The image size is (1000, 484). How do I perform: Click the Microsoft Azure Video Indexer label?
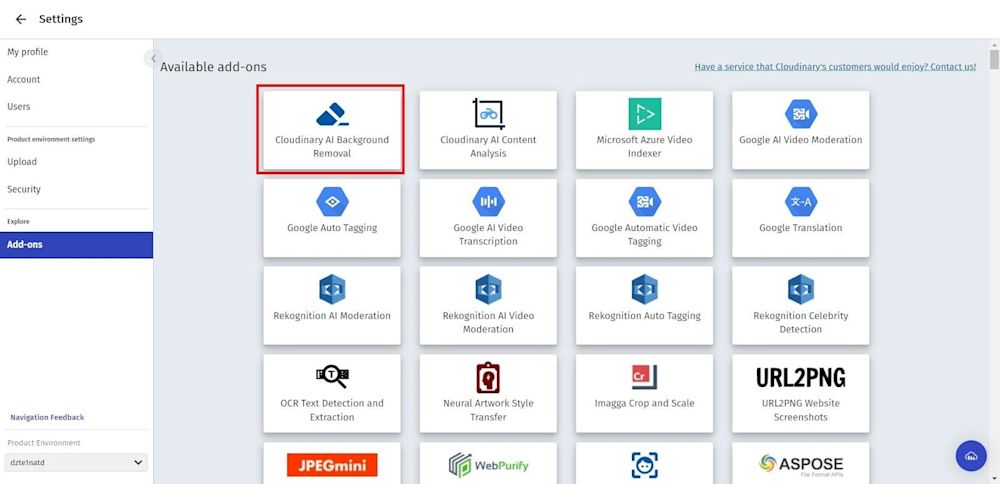click(645, 147)
